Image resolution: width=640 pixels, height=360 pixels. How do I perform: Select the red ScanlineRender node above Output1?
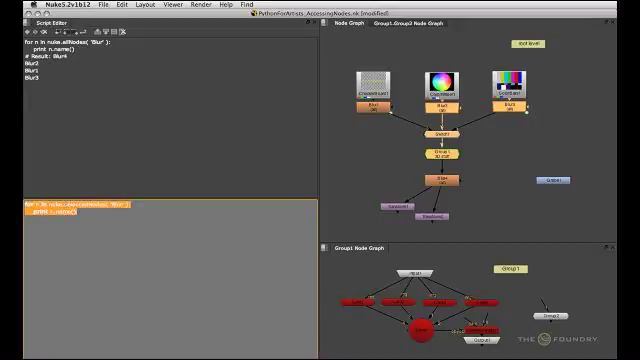(x=482, y=330)
